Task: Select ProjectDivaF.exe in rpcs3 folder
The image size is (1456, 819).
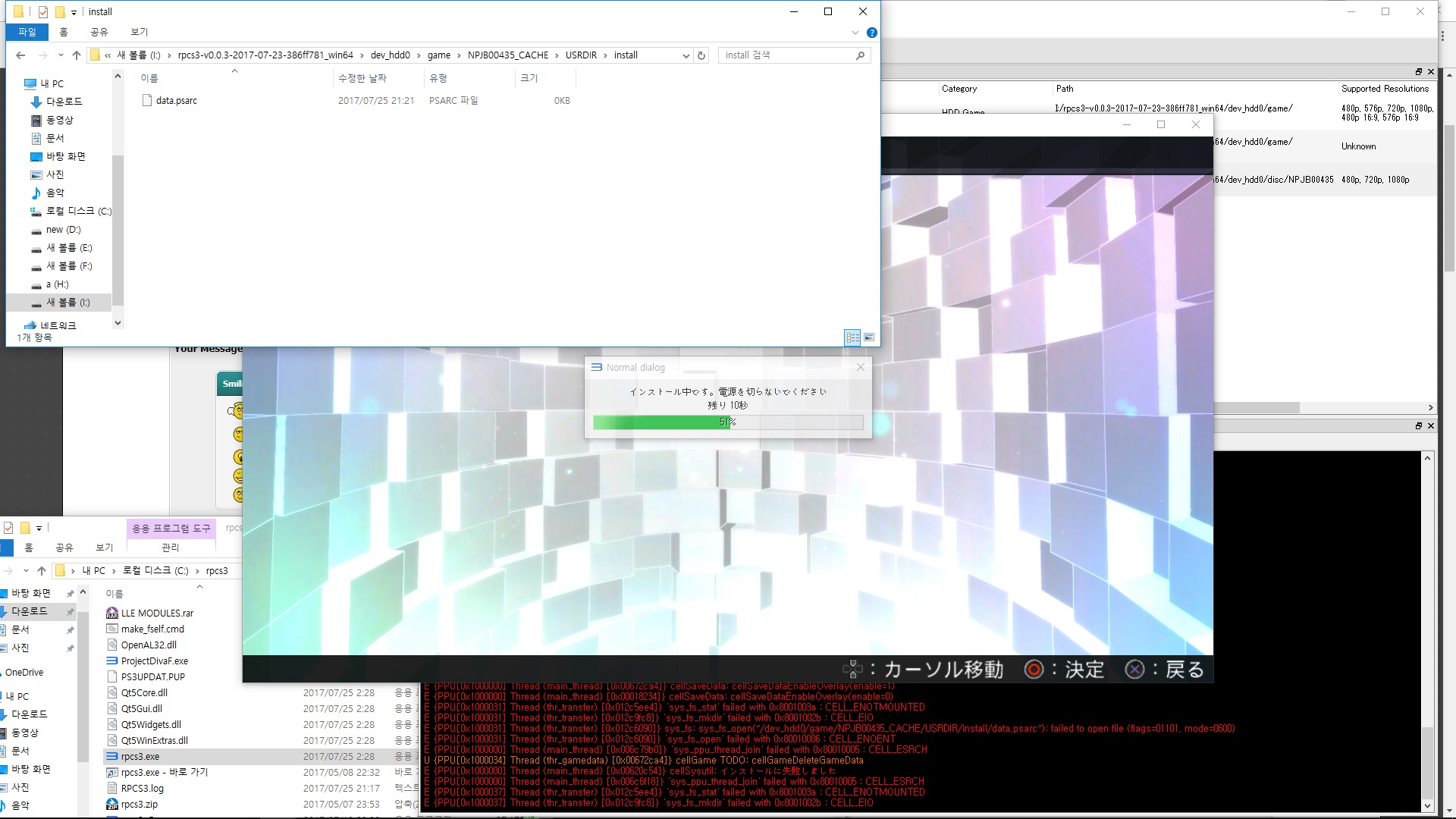Action: (154, 661)
